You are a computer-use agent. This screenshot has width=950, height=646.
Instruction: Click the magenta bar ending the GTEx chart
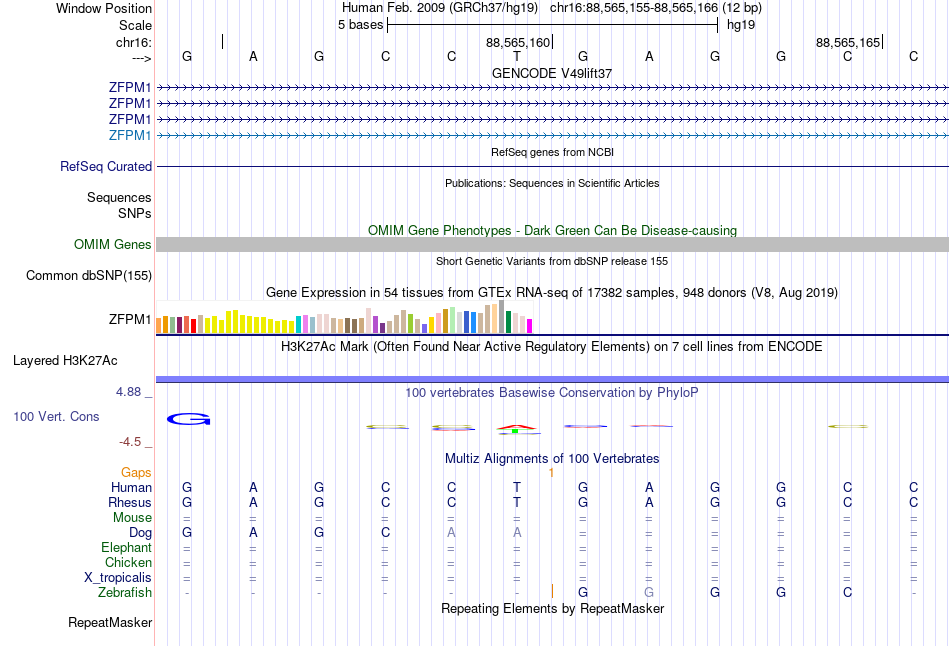(x=530, y=326)
